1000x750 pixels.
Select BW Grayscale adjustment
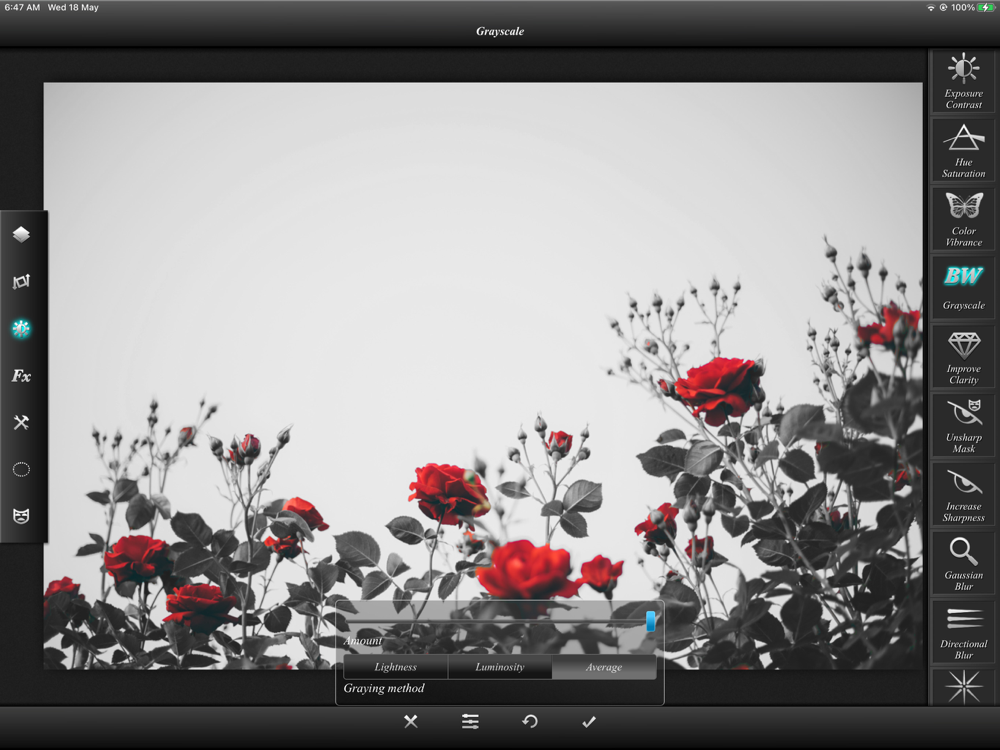point(963,288)
